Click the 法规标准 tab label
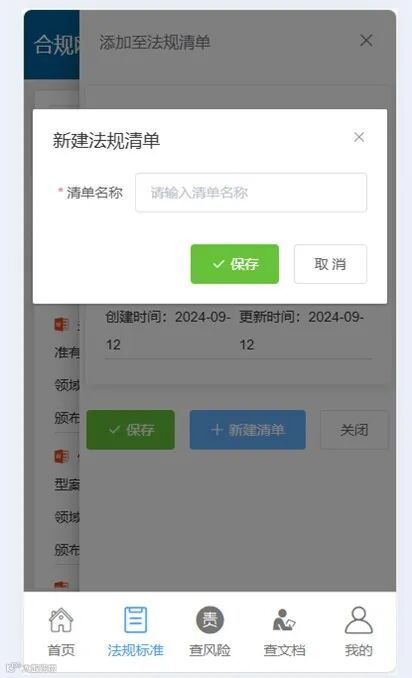This screenshot has height=678, width=412. 135,650
